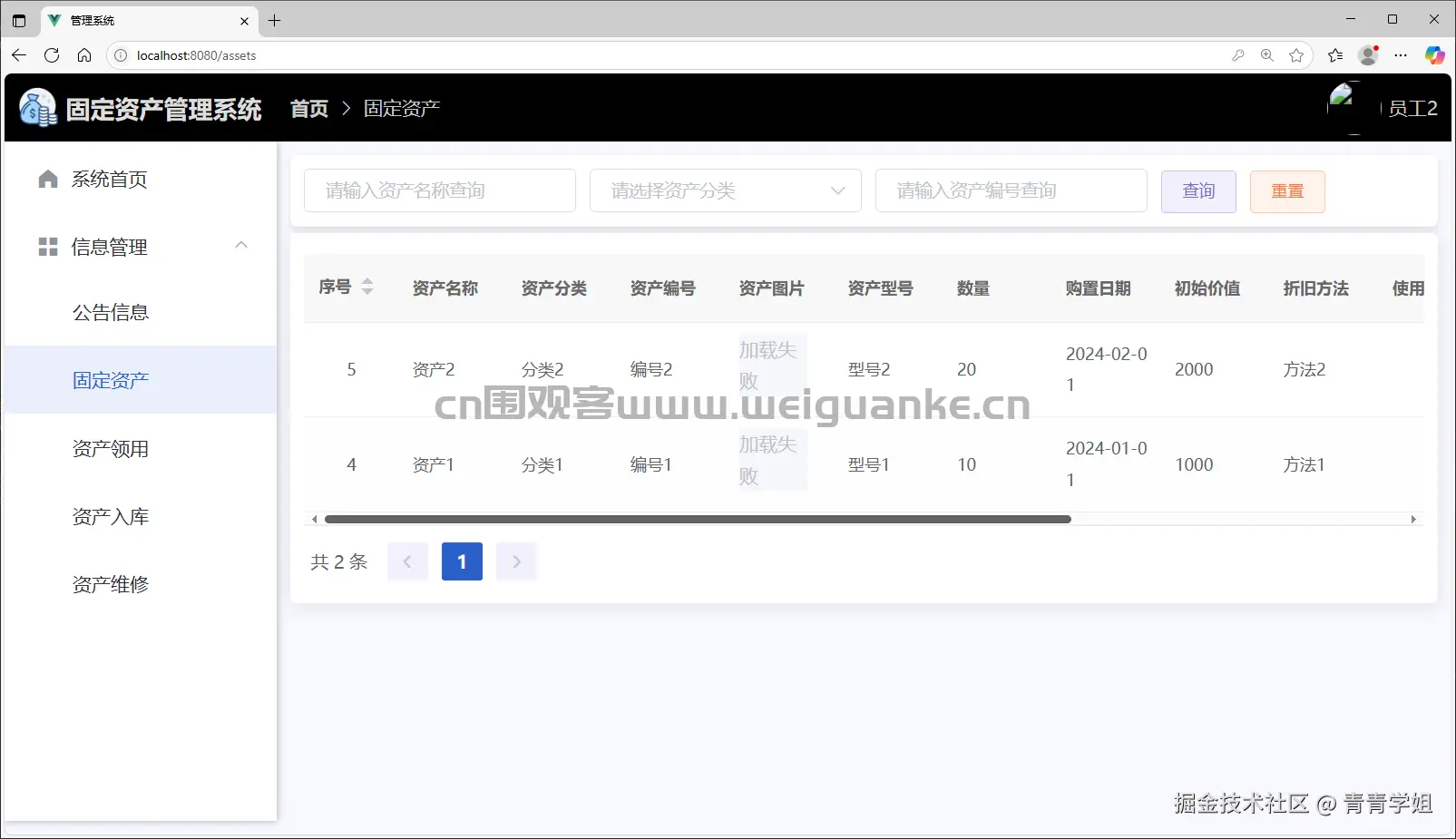Go to next page with the right arrow
This screenshot has width=1456, height=839.
(x=515, y=561)
